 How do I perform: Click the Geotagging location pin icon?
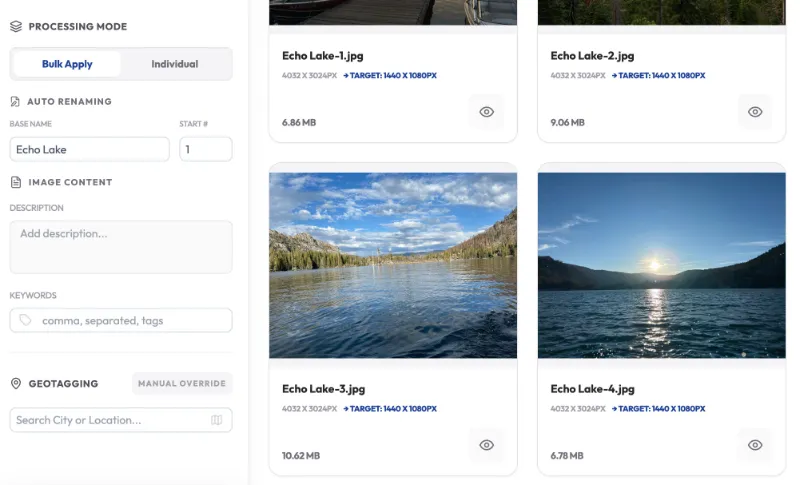click(x=16, y=384)
